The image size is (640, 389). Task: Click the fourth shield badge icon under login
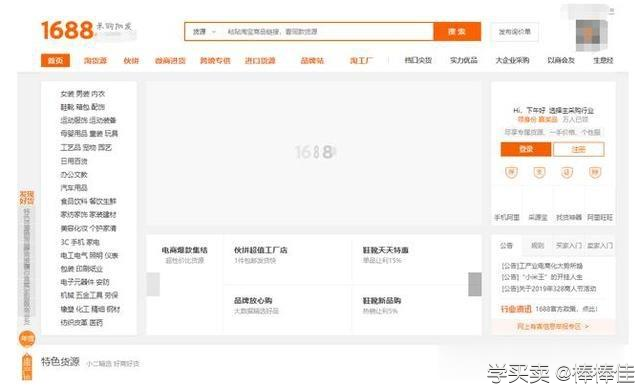pyautogui.click(x=595, y=172)
